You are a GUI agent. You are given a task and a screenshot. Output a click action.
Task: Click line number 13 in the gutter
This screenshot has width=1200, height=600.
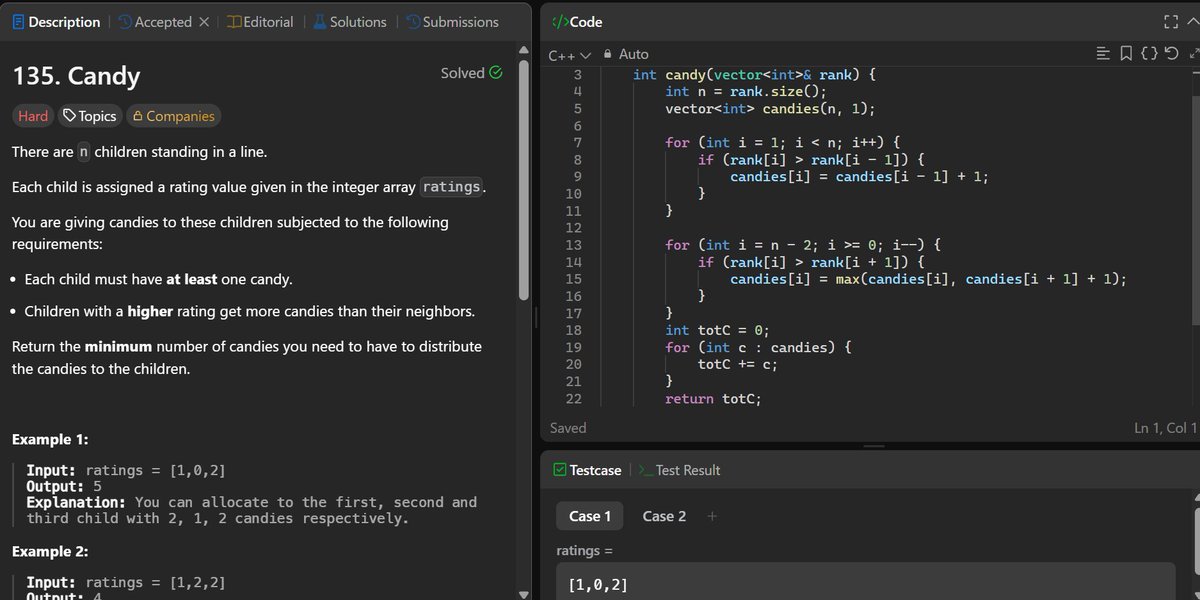[573, 245]
